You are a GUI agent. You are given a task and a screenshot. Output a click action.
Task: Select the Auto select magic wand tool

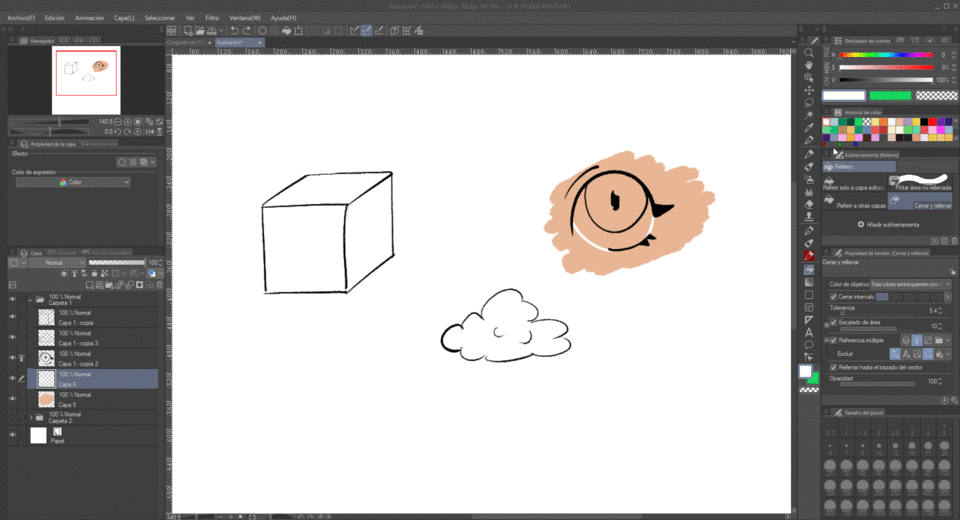click(809, 115)
